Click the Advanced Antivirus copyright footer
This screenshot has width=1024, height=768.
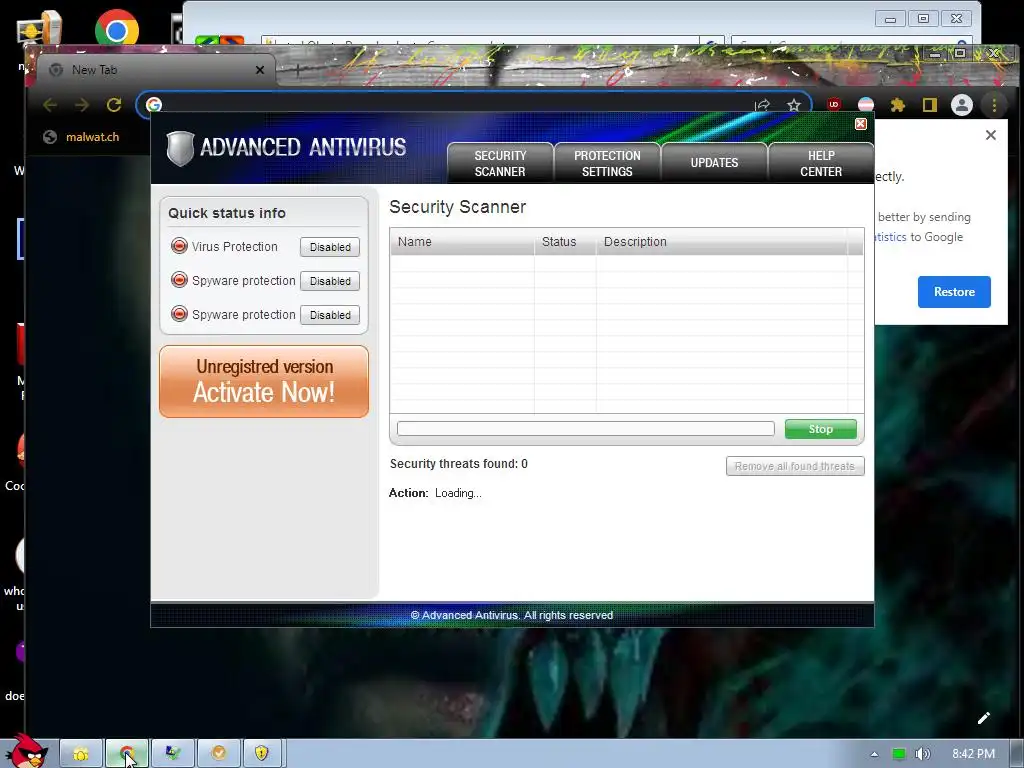coord(511,615)
